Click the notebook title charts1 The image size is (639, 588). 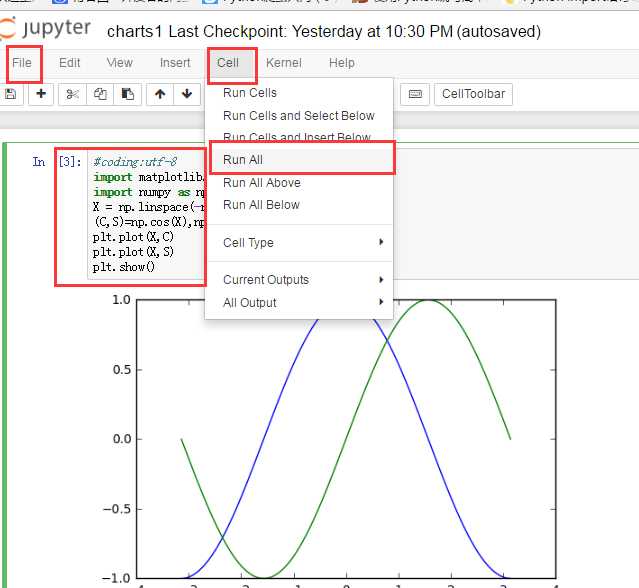pos(134,31)
